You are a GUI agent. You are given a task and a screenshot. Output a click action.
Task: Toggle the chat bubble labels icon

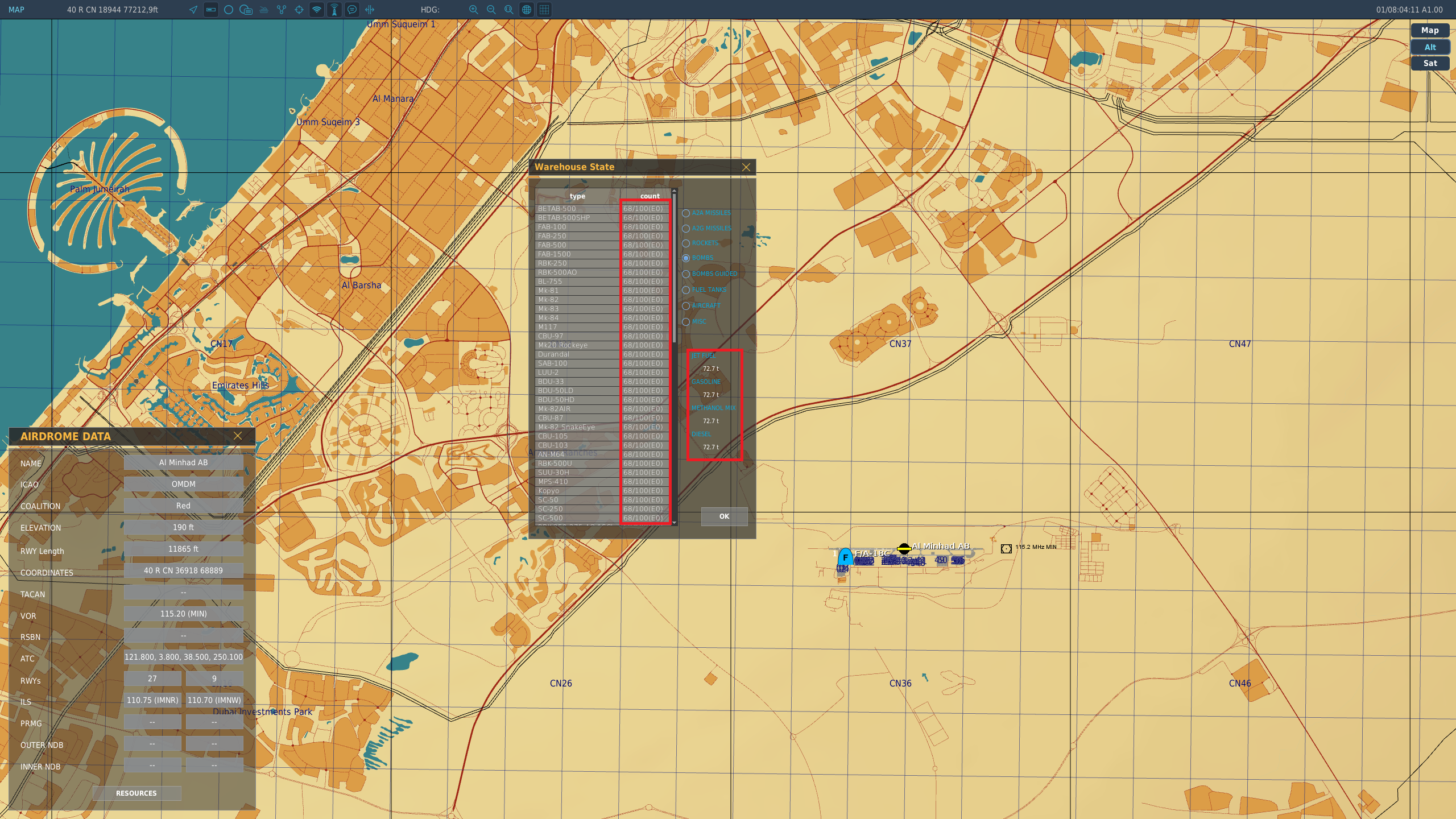click(x=352, y=10)
